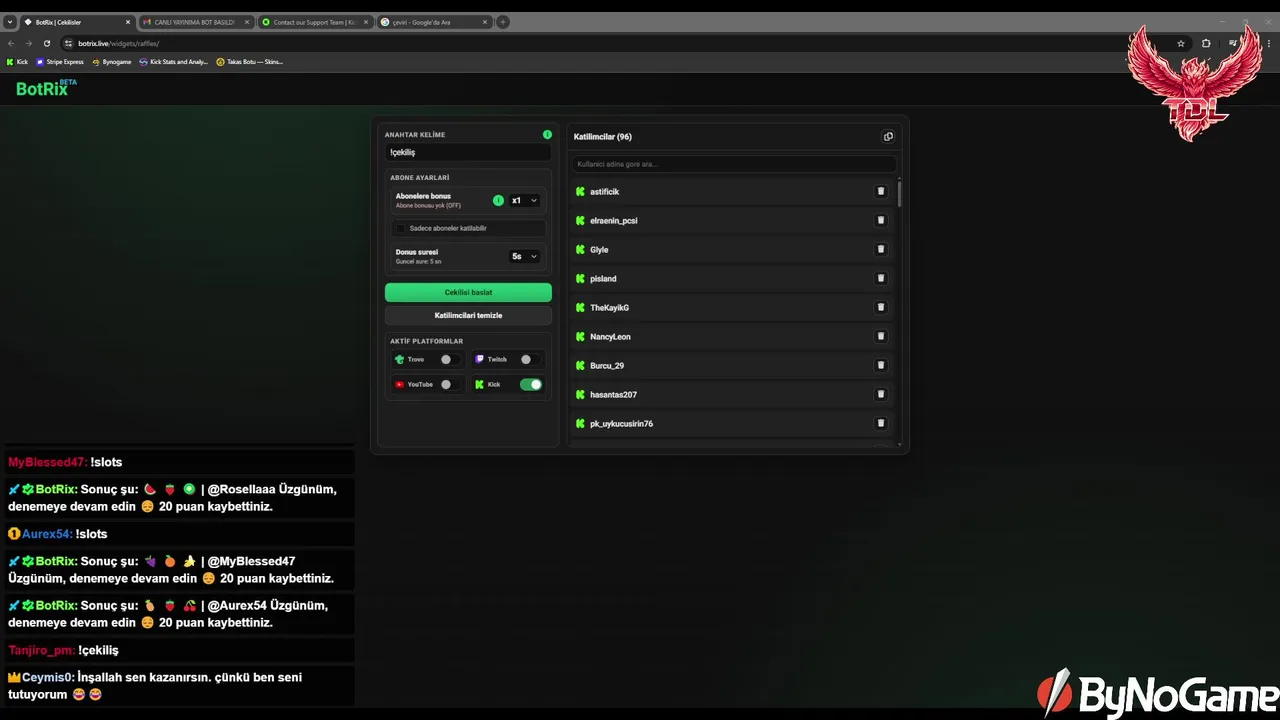Click the Kullanici adina gore ara search field

pyautogui.click(x=734, y=164)
